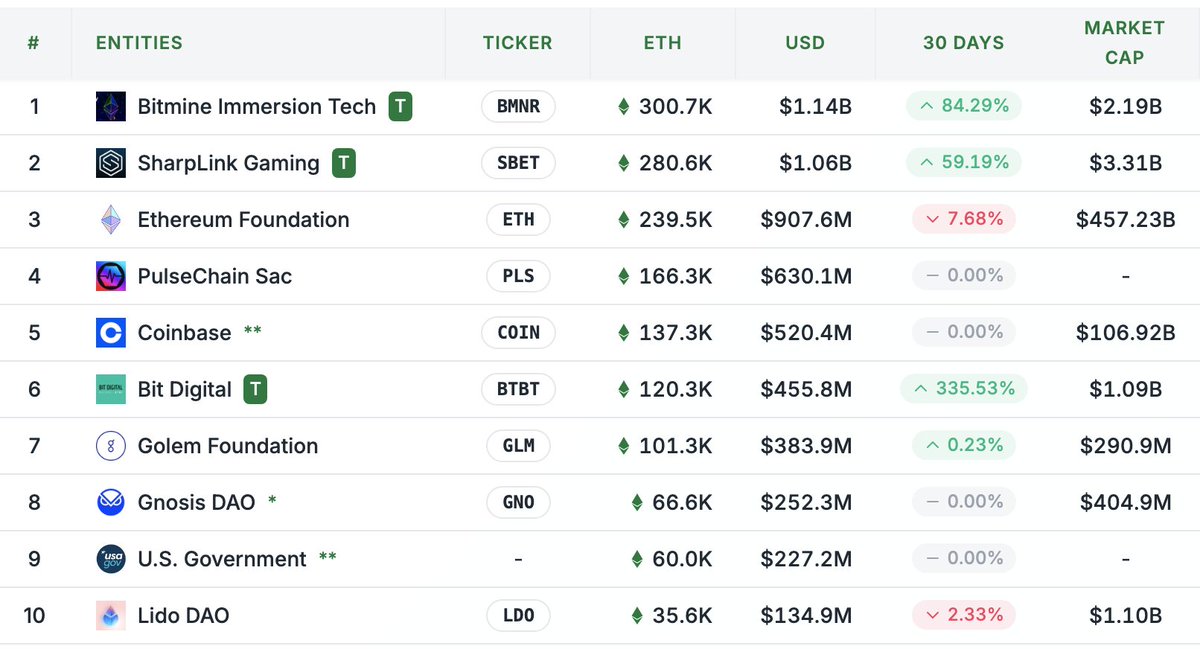Image resolution: width=1200 pixels, height=649 pixels.
Task: Click the U.S. Government usa.gov logo
Action: pyautogui.click(x=111, y=559)
